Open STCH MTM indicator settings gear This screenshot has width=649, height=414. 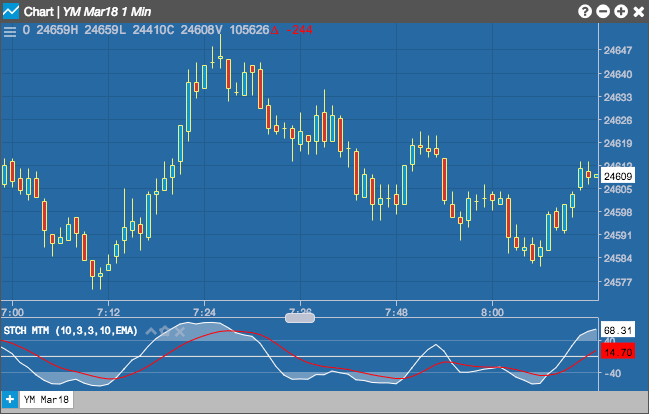(x=165, y=331)
